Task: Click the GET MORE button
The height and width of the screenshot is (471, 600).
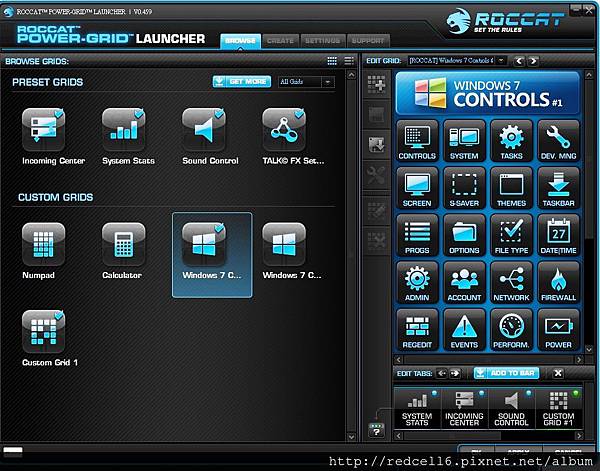Action: click(242, 81)
